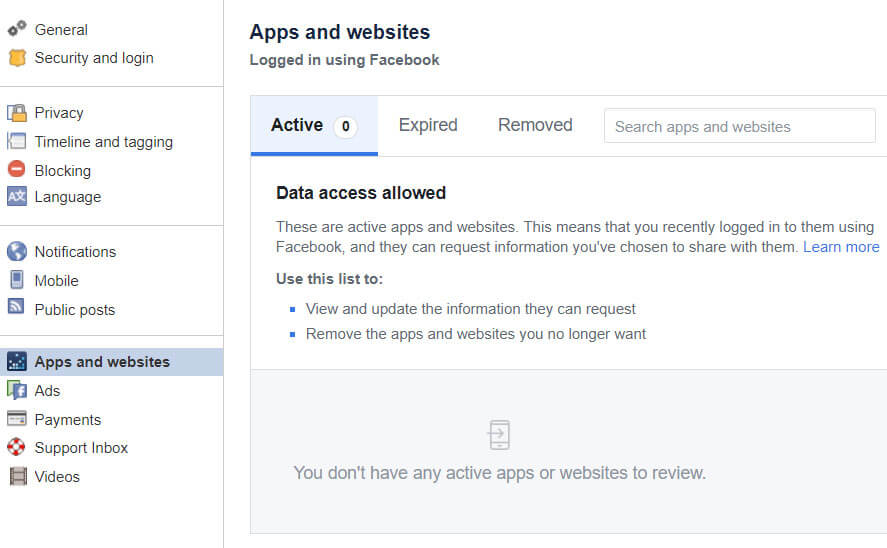Click the Active count badge showing 0
Screen dimensions: 887x548
[x=345, y=126]
